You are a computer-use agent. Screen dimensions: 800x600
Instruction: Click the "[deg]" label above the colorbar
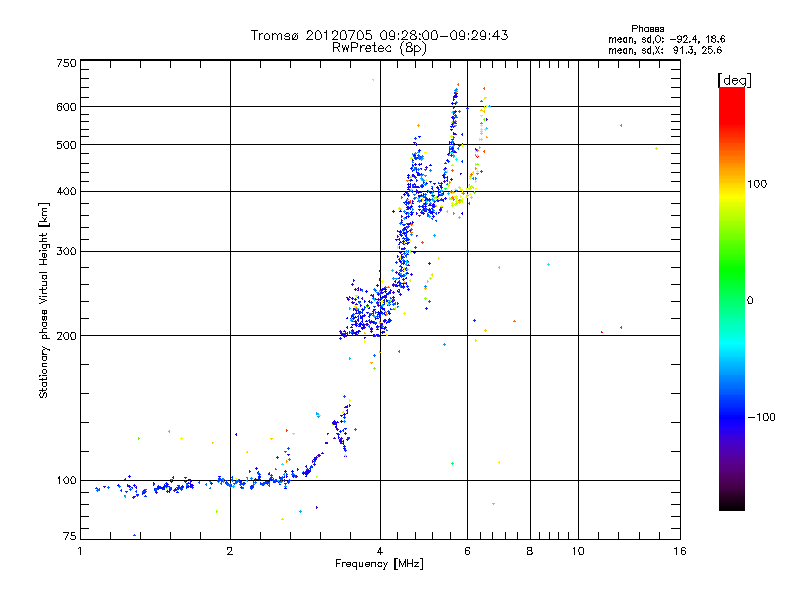pyautogui.click(x=734, y=80)
